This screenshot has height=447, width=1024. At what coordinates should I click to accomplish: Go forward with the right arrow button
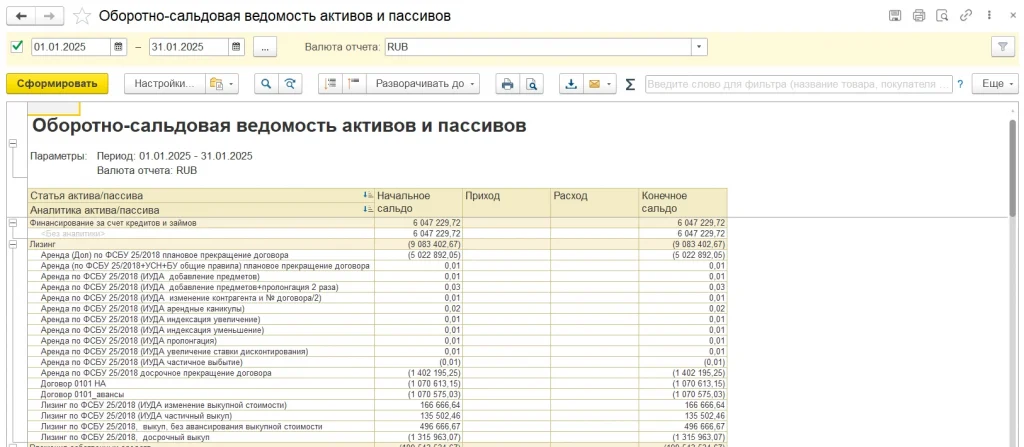50,16
